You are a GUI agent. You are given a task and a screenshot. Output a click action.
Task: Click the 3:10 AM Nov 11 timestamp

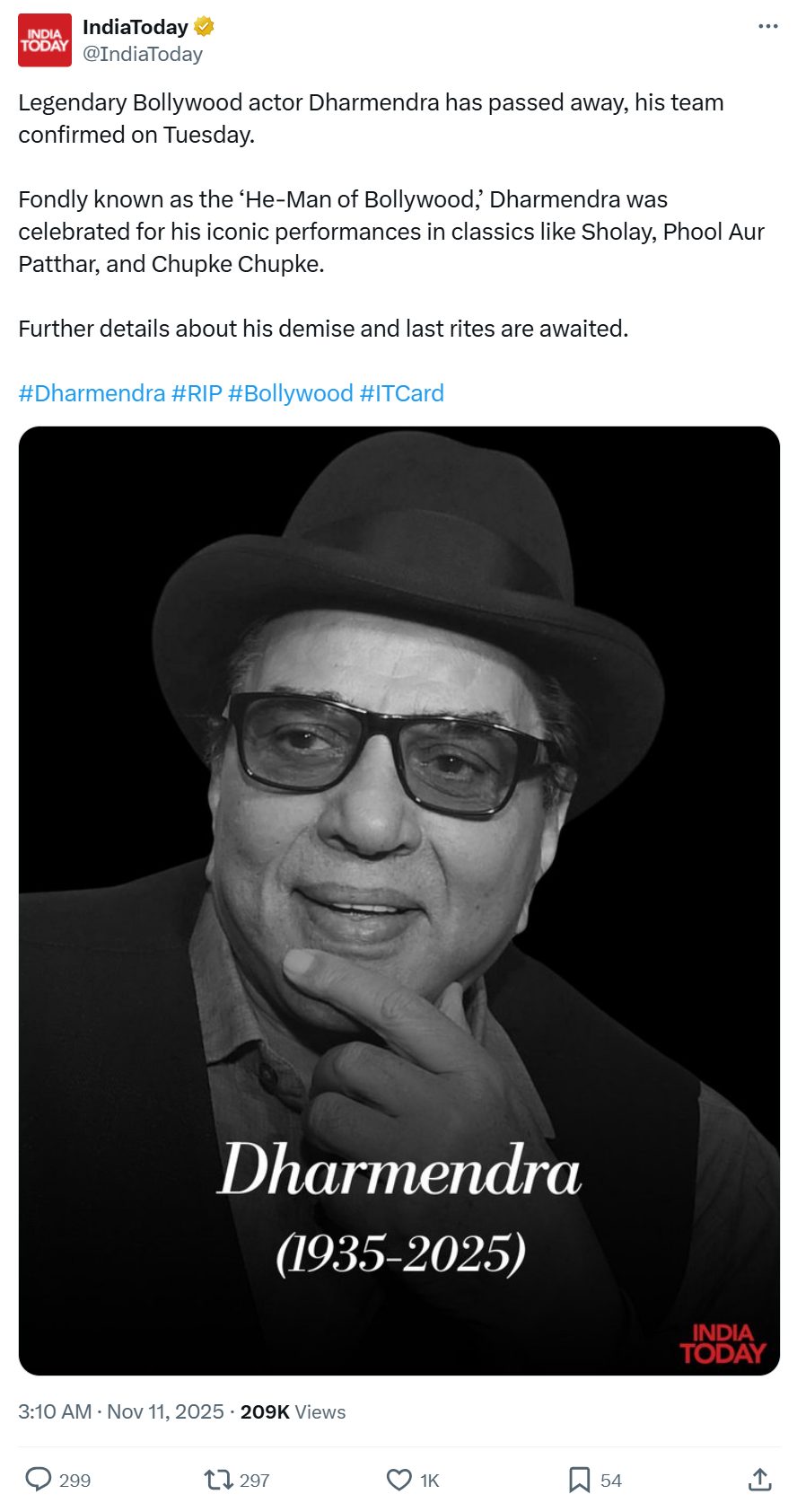[x=121, y=1411]
